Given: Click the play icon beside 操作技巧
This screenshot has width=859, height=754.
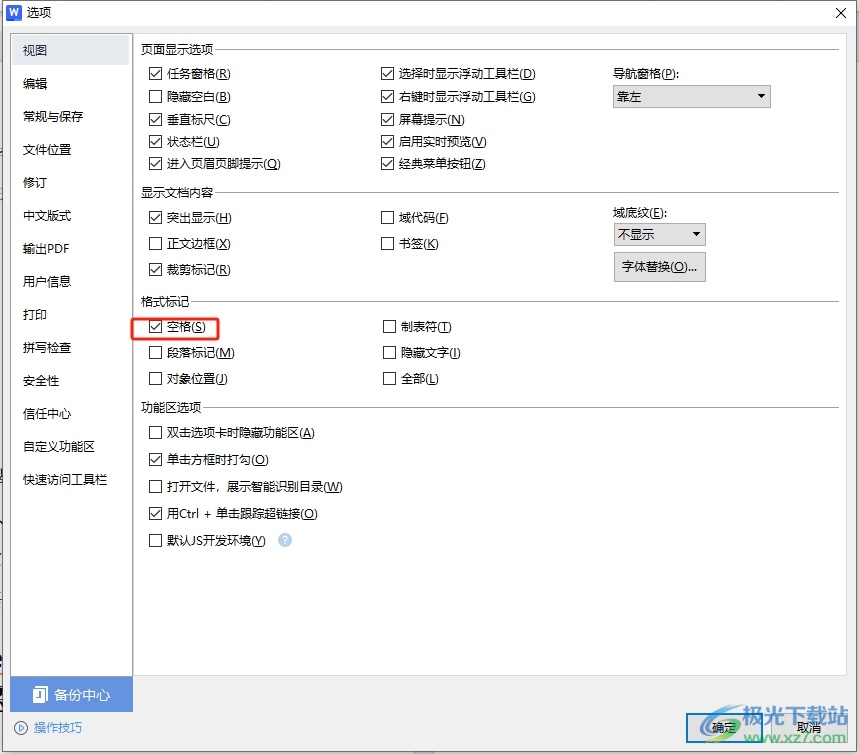Looking at the screenshot, I should click(21, 728).
